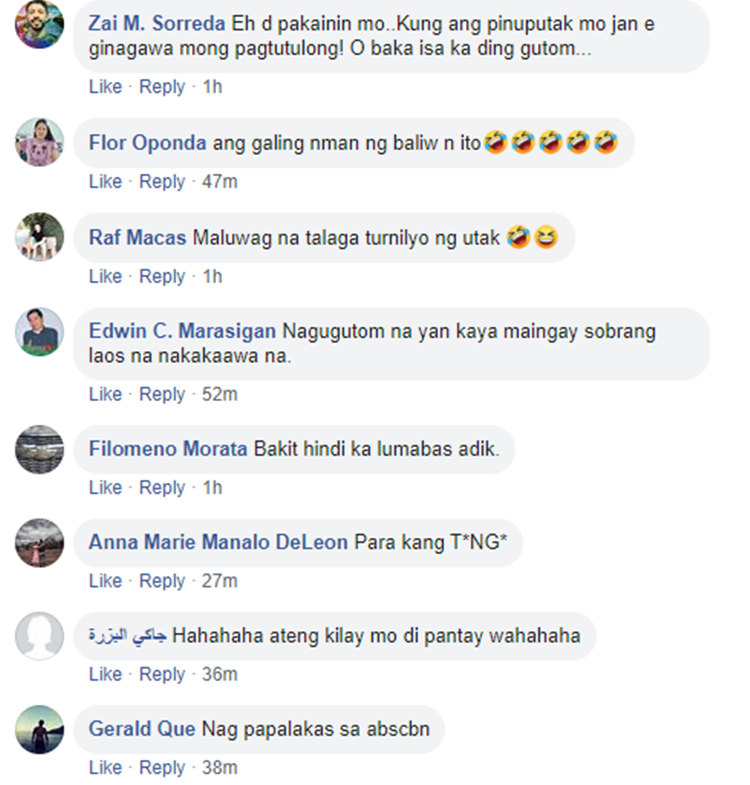Open the 27m timestamp under Anna's comment

click(219, 581)
